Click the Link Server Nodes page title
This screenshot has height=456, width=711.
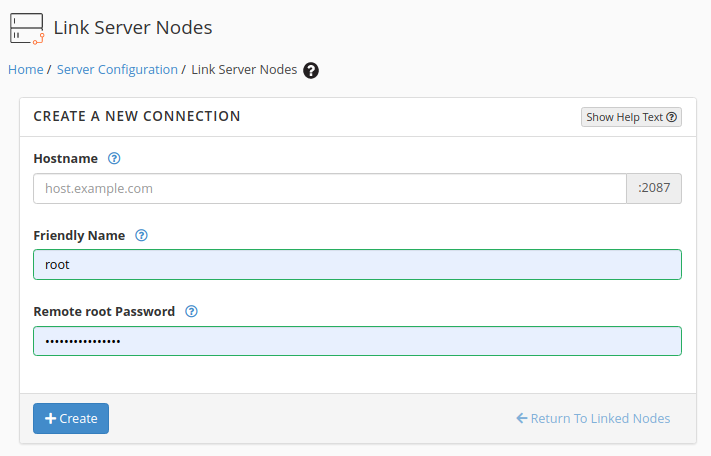pyautogui.click(x=133, y=28)
